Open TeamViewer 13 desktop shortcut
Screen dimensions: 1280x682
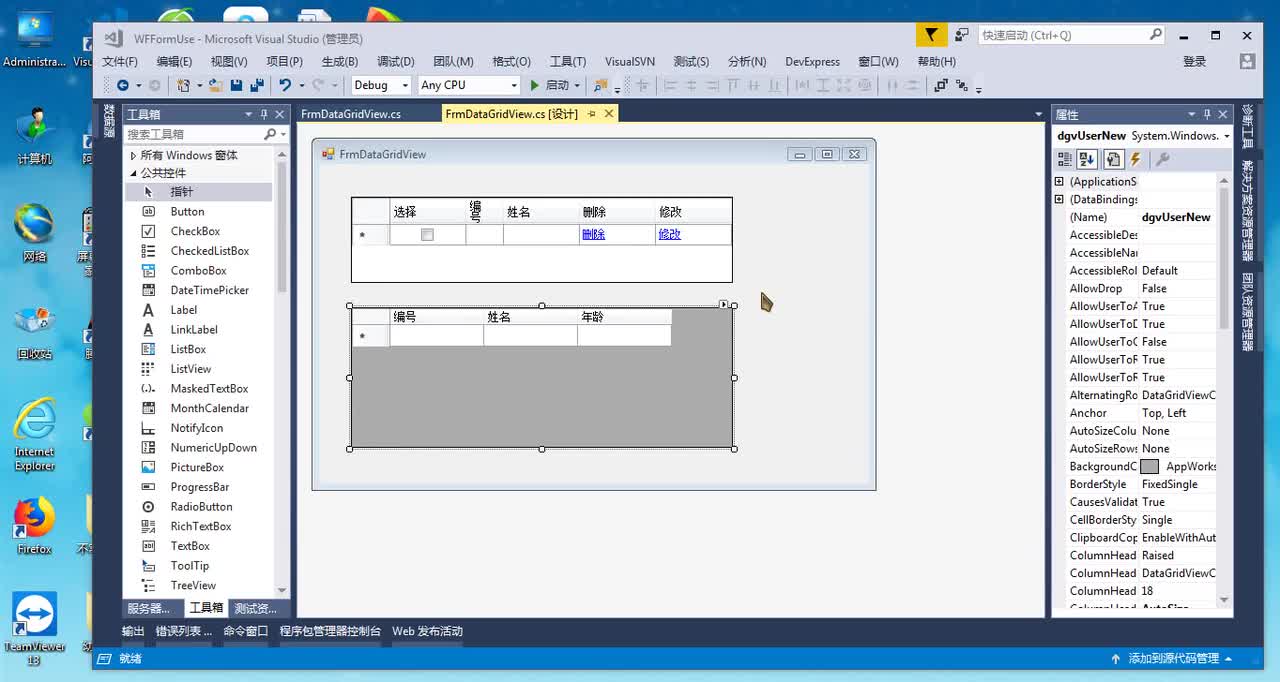(x=34, y=630)
